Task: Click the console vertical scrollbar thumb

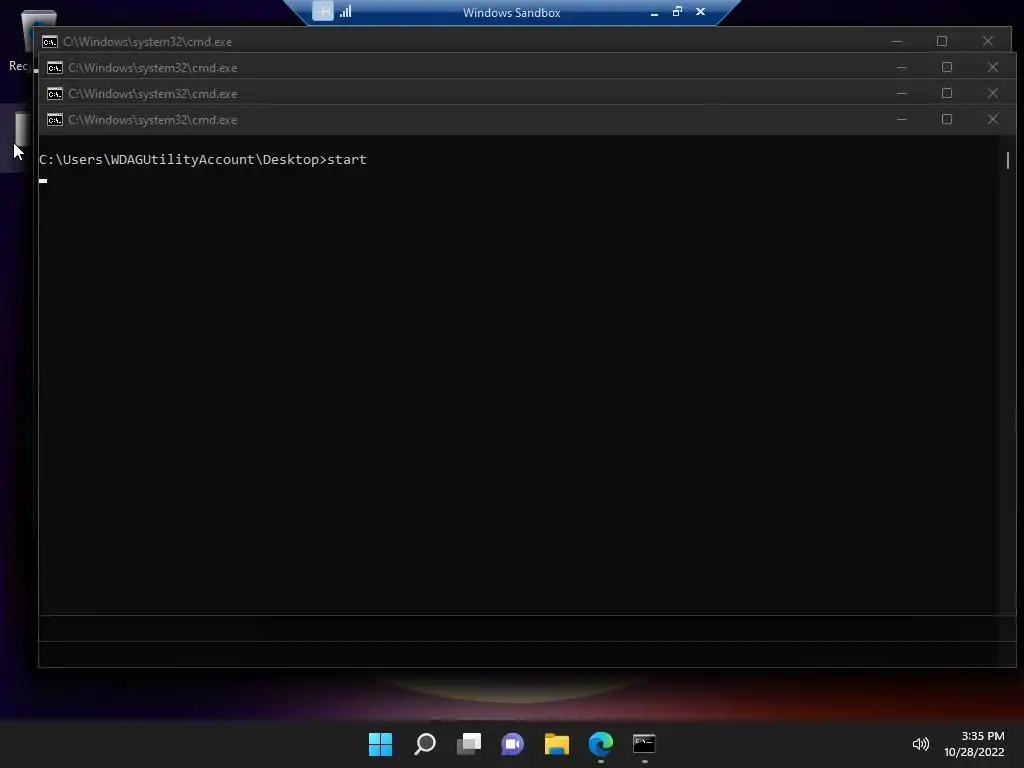Action: click(1008, 160)
